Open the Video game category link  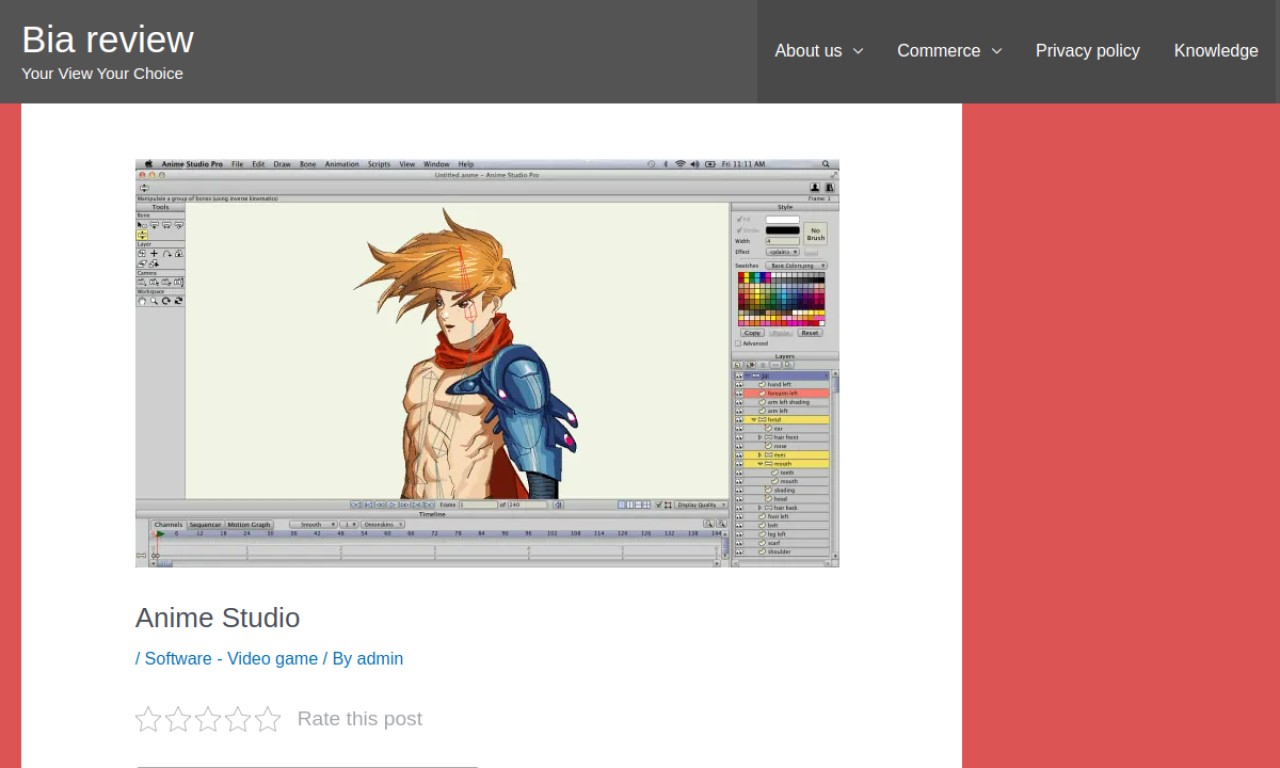(272, 658)
